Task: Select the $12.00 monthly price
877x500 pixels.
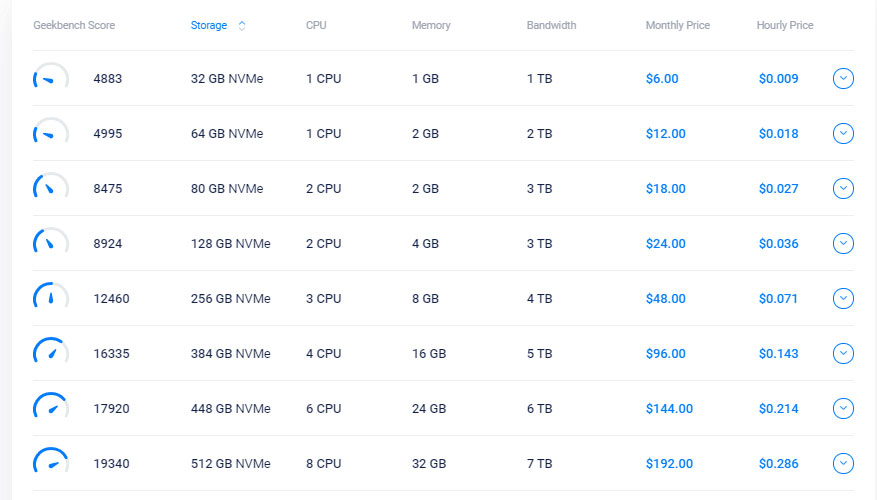Action: 666,134
